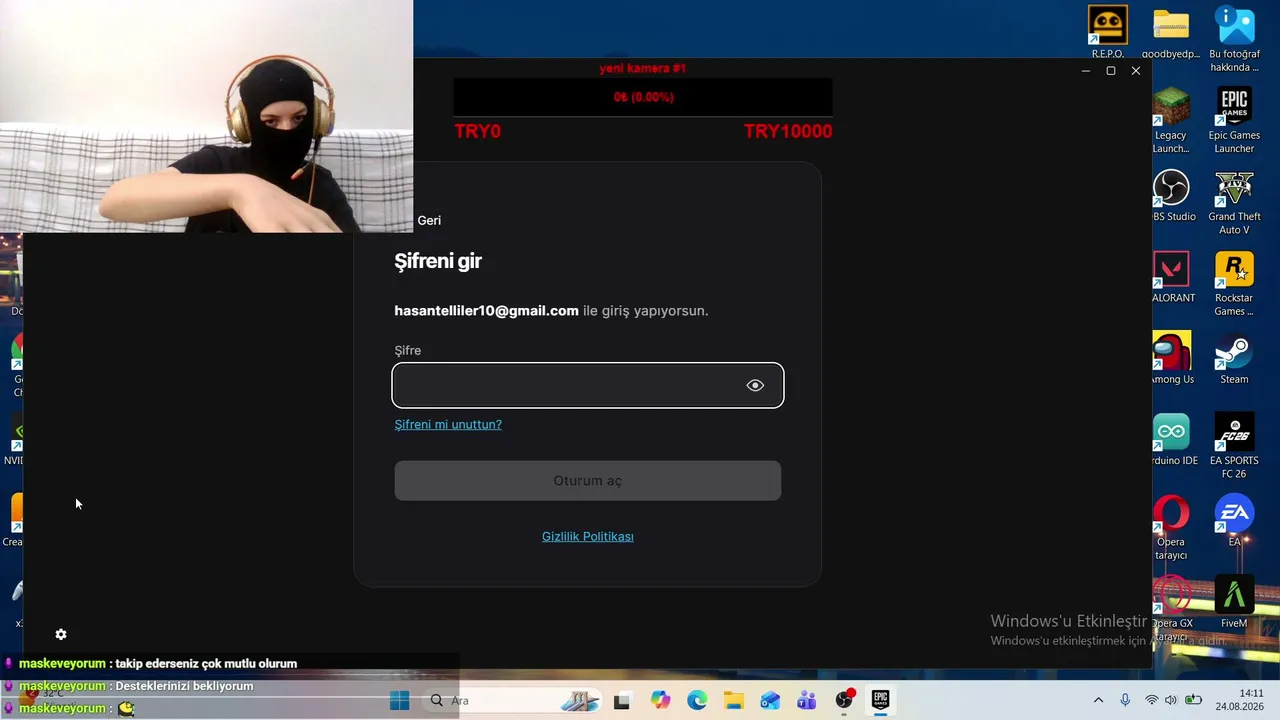Toggle password visibility eye icon
The height and width of the screenshot is (720, 1280).
(755, 386)
